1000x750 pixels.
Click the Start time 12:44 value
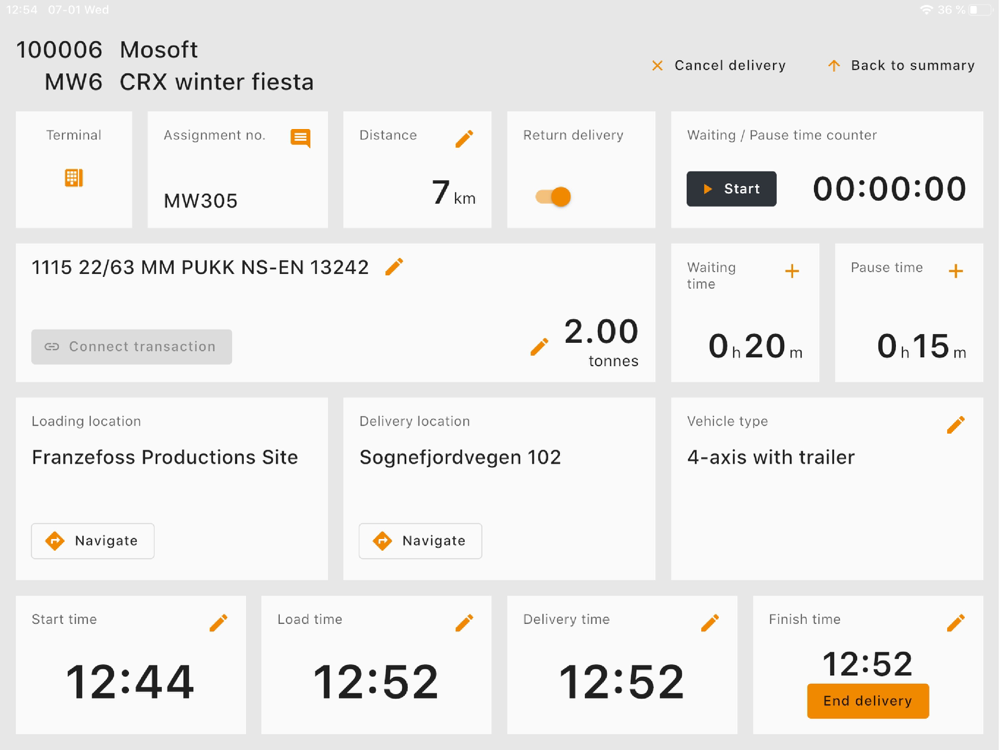pos(130,682)
